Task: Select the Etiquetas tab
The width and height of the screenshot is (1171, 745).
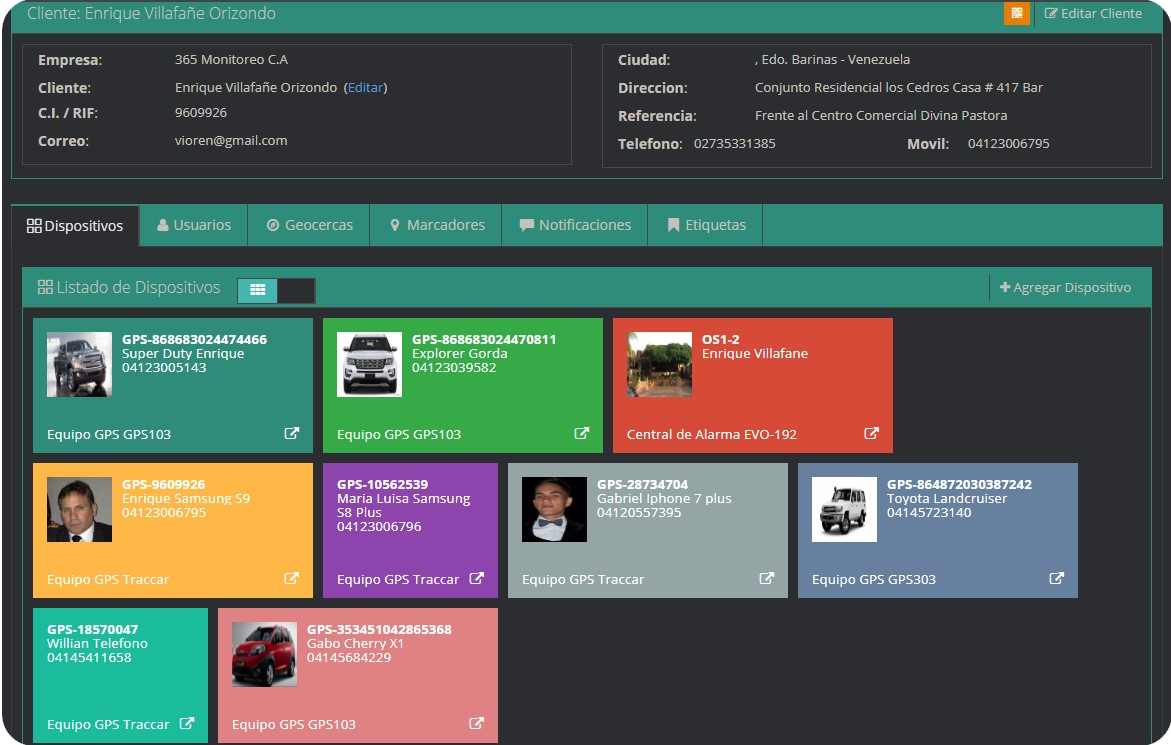Action: tap(706, 225)
